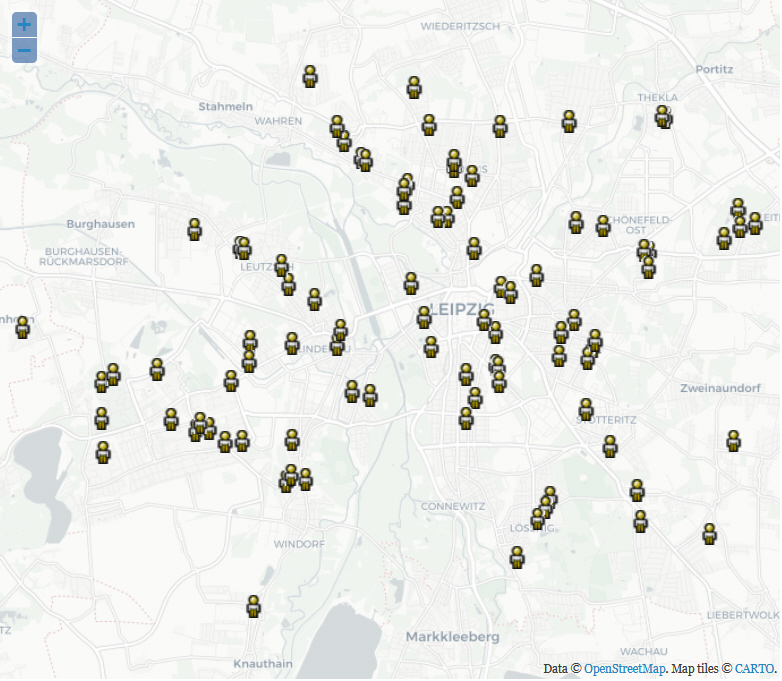
Task: Click the marker directly above LEIPZIG label
Action: pos(411,283)
